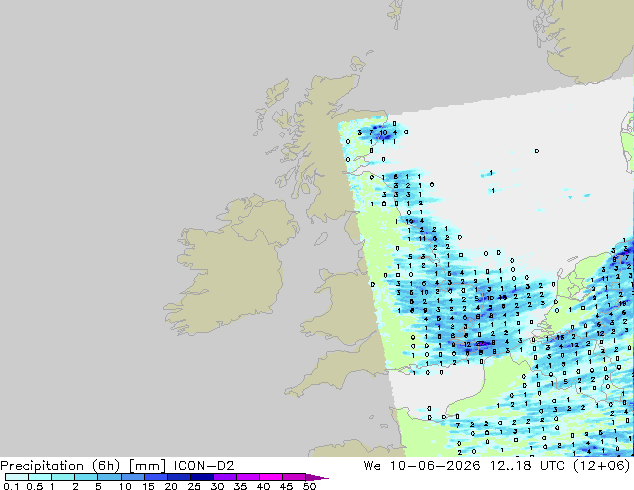
Task: Pick the 35–40 mm purple legend swatch
Action: pyautogui.click(x=248, y=477)
